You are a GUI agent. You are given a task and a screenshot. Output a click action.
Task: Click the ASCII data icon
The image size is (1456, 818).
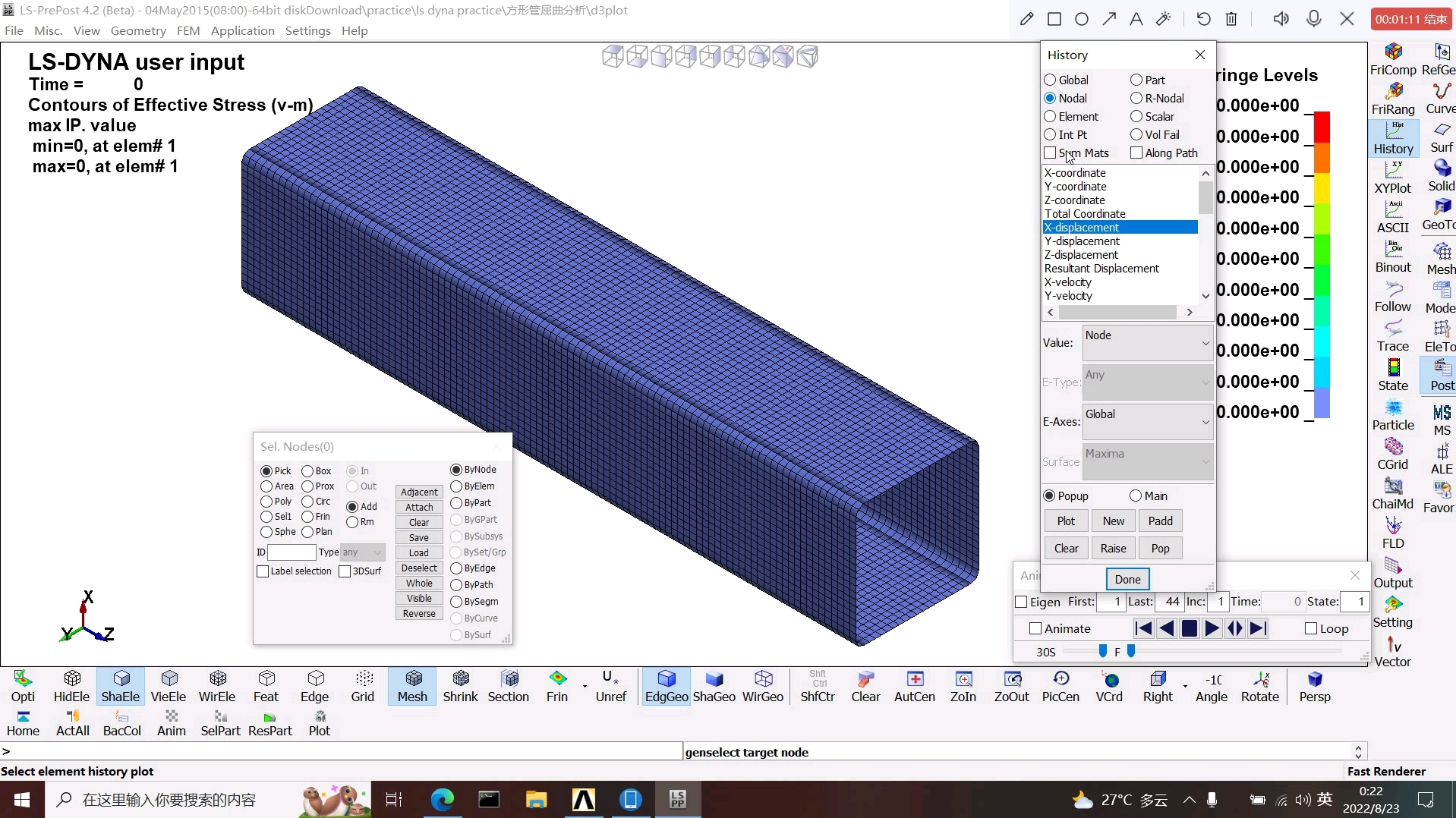1393,217
